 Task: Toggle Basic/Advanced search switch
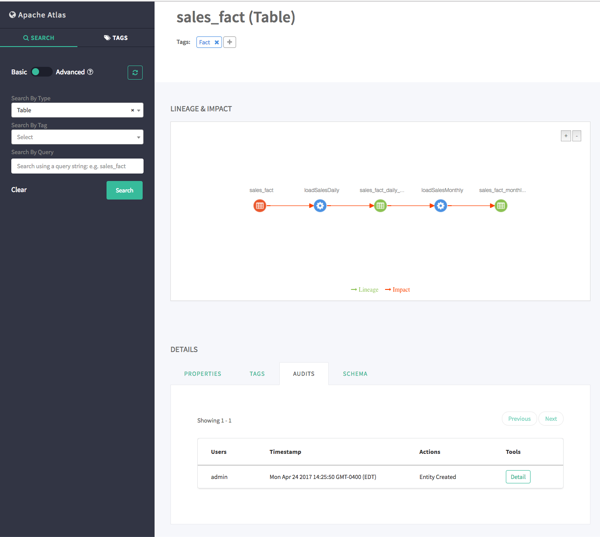tap(42, 72)
